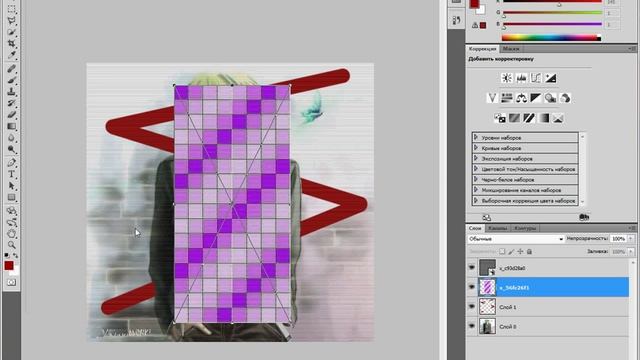
Task: Select the Hand tool
Action: tap(11, 233)
